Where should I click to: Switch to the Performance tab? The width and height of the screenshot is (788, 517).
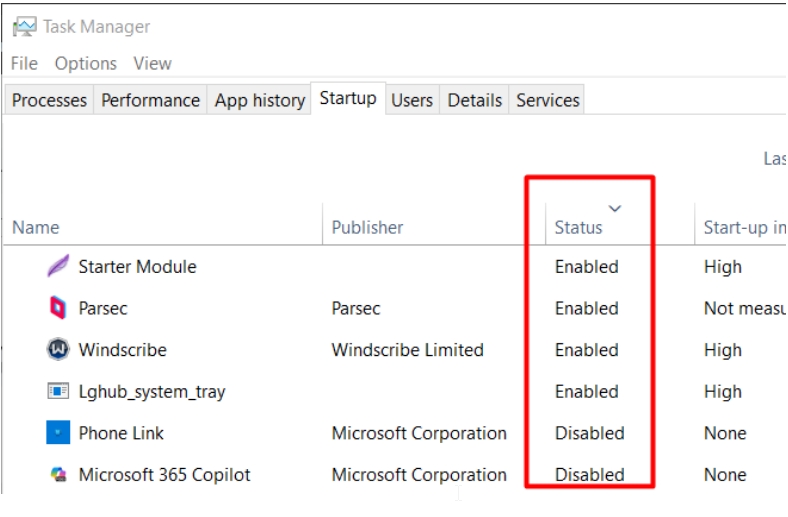[150, 100]
